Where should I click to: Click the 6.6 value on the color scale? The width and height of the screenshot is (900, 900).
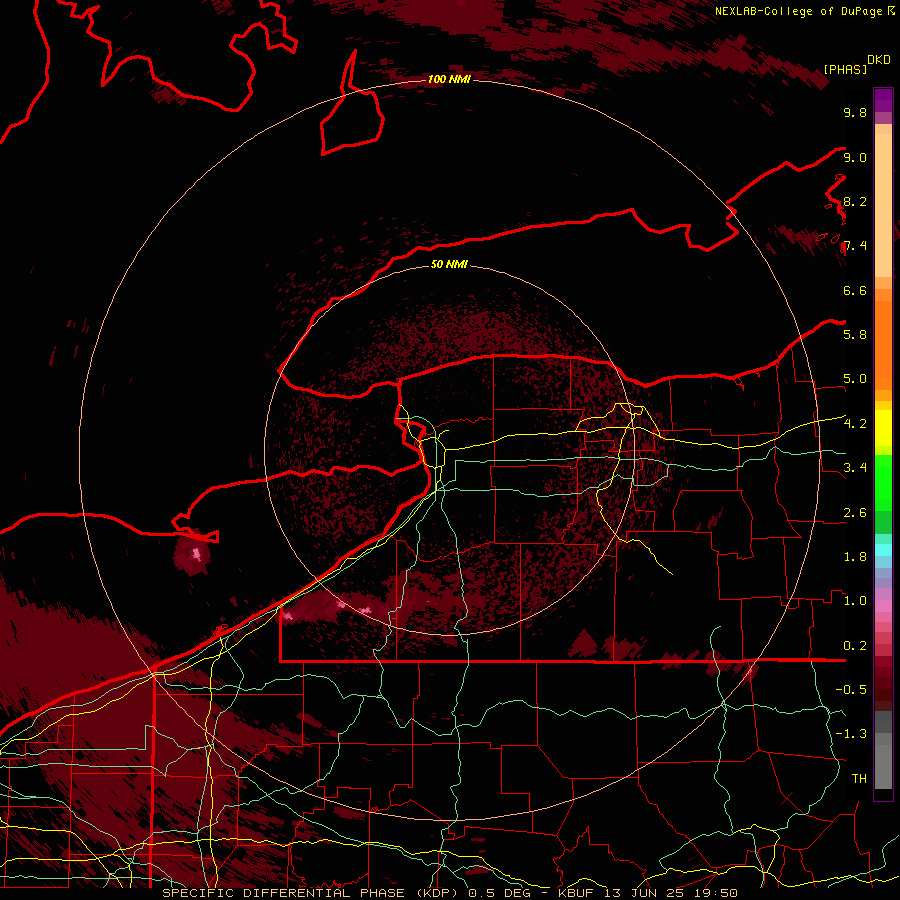click(x=855, y=290)
